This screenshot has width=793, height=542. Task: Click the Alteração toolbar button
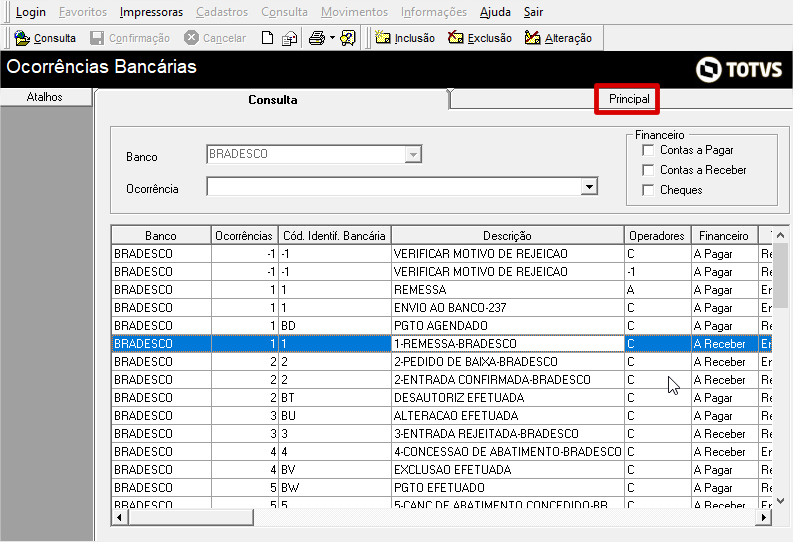coord(558,38)
